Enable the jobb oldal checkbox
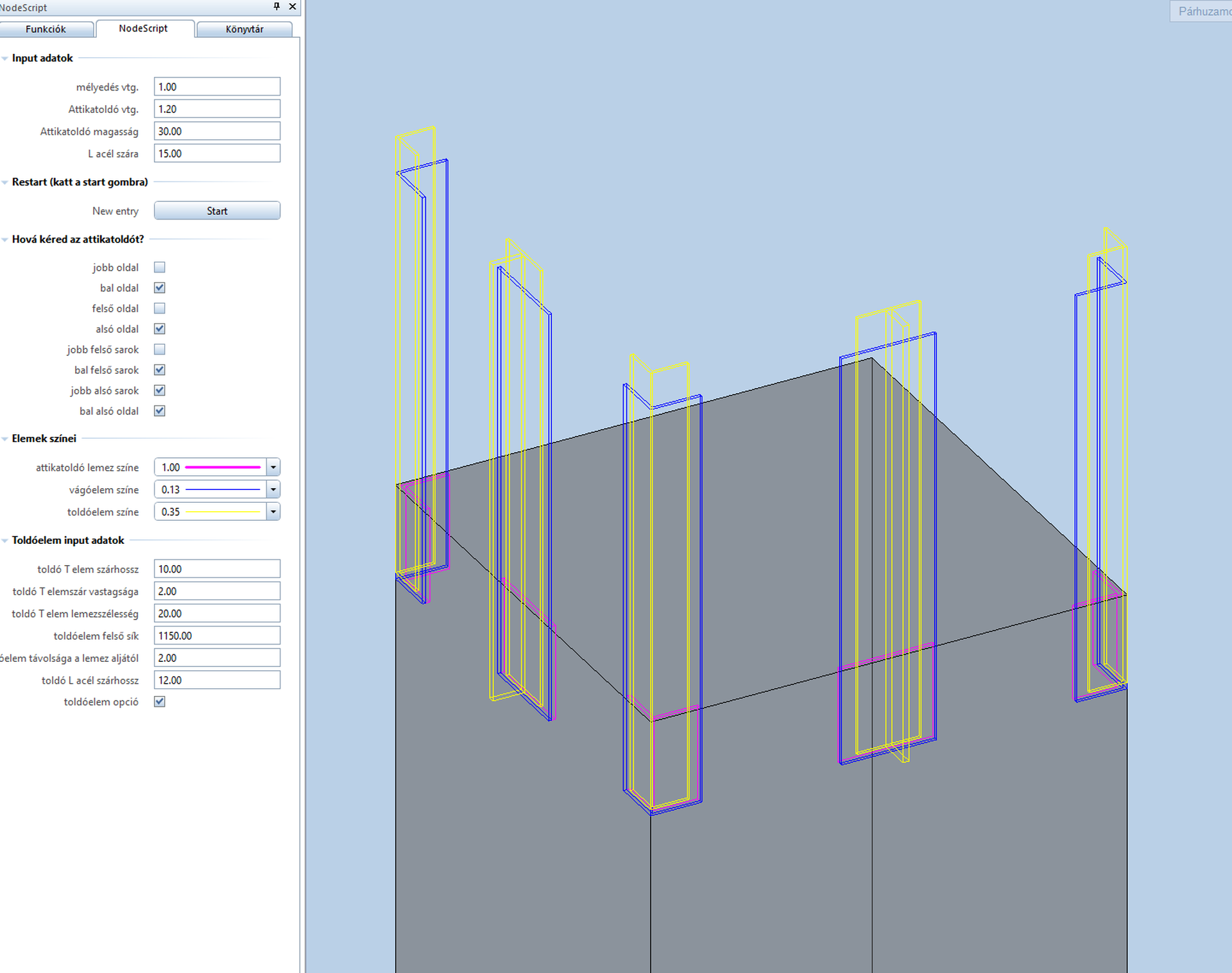 (x=160, y=267)
